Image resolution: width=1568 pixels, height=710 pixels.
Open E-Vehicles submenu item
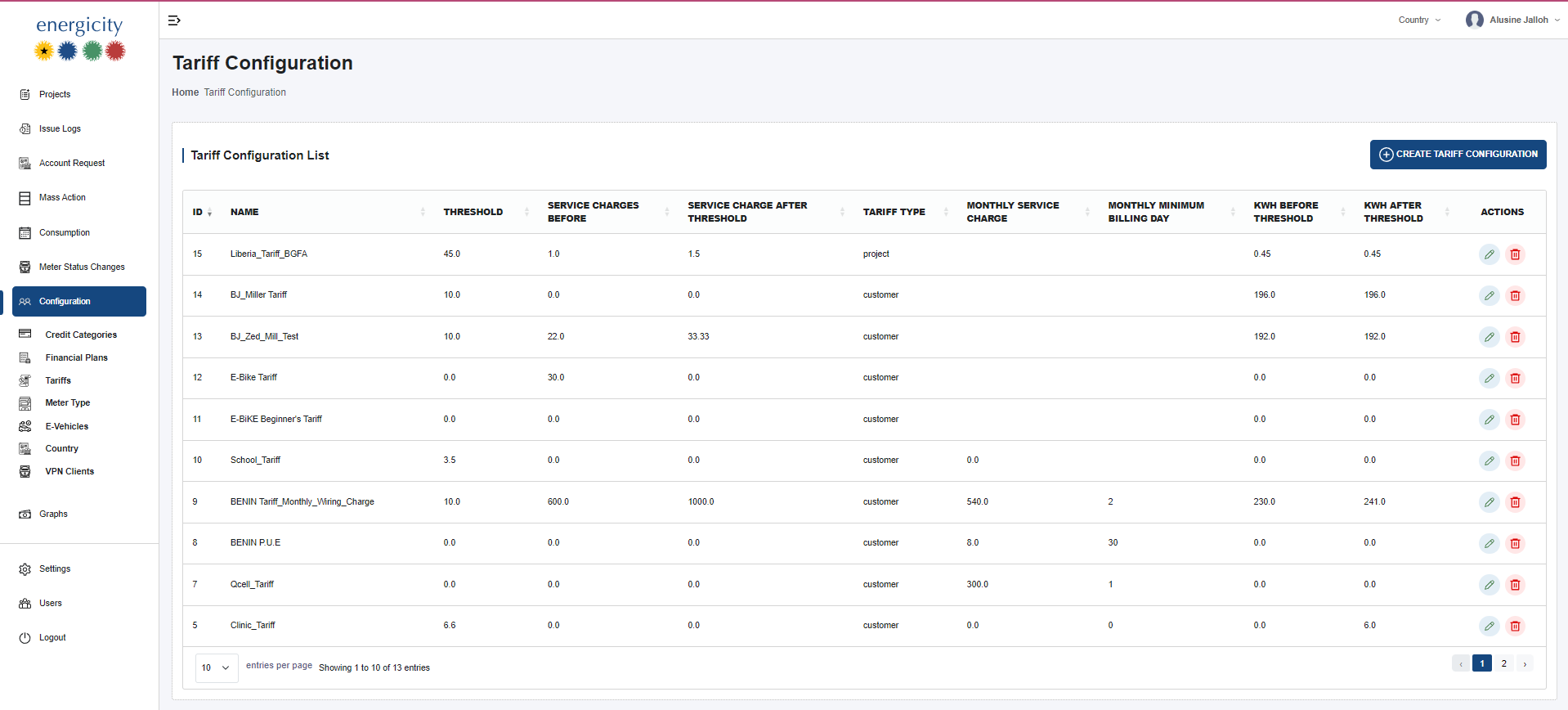click(67, 426)
